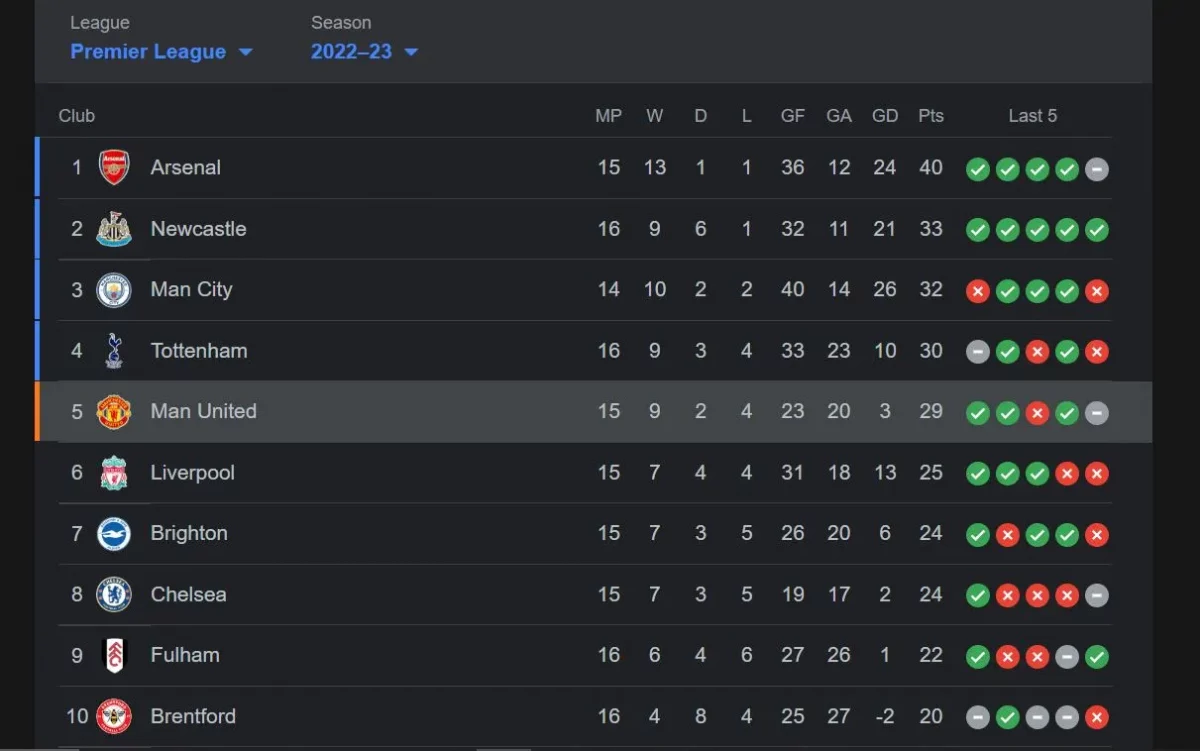
Task: Click the Man City club crest icon
Action: pyautogui.click(x=114, y=290)
